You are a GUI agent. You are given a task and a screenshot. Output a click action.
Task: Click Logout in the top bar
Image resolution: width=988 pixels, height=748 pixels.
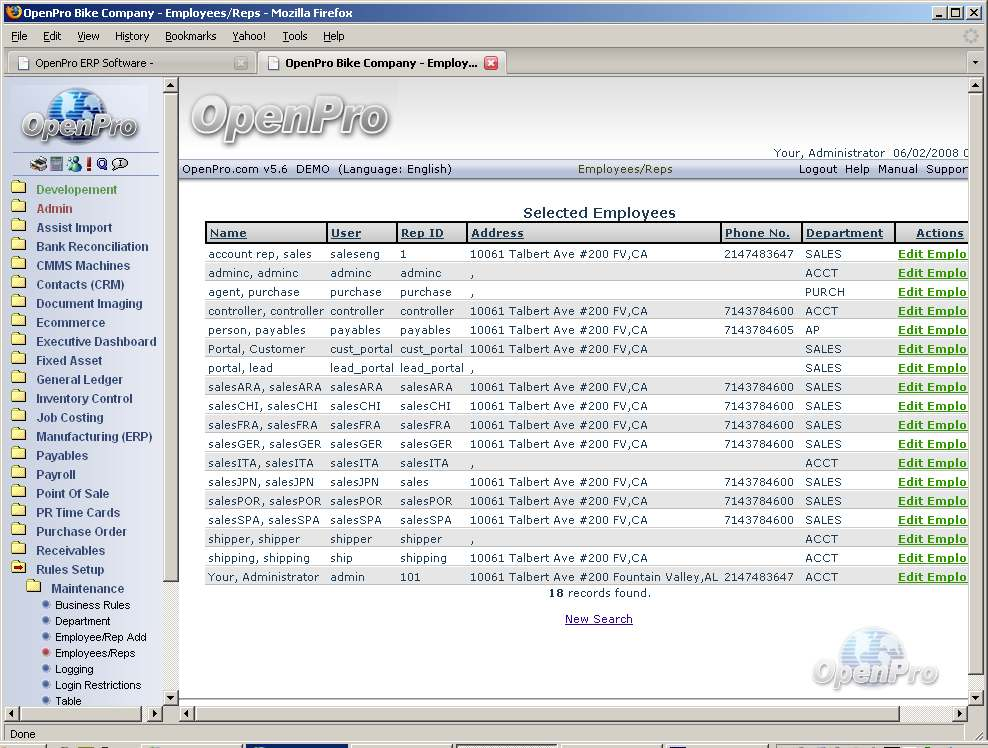point(817,169)
